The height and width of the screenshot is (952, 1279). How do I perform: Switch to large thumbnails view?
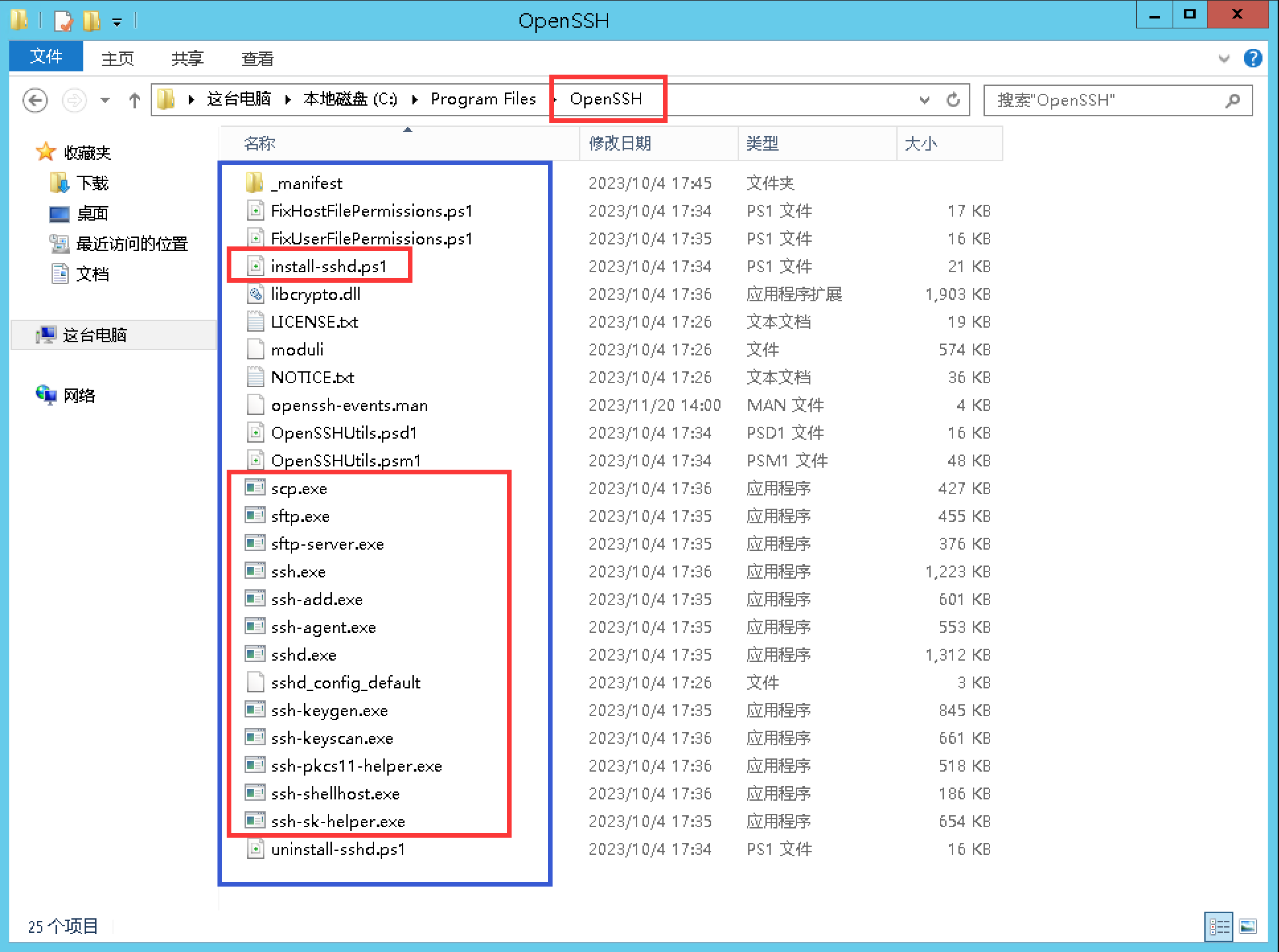(1248, 926)
